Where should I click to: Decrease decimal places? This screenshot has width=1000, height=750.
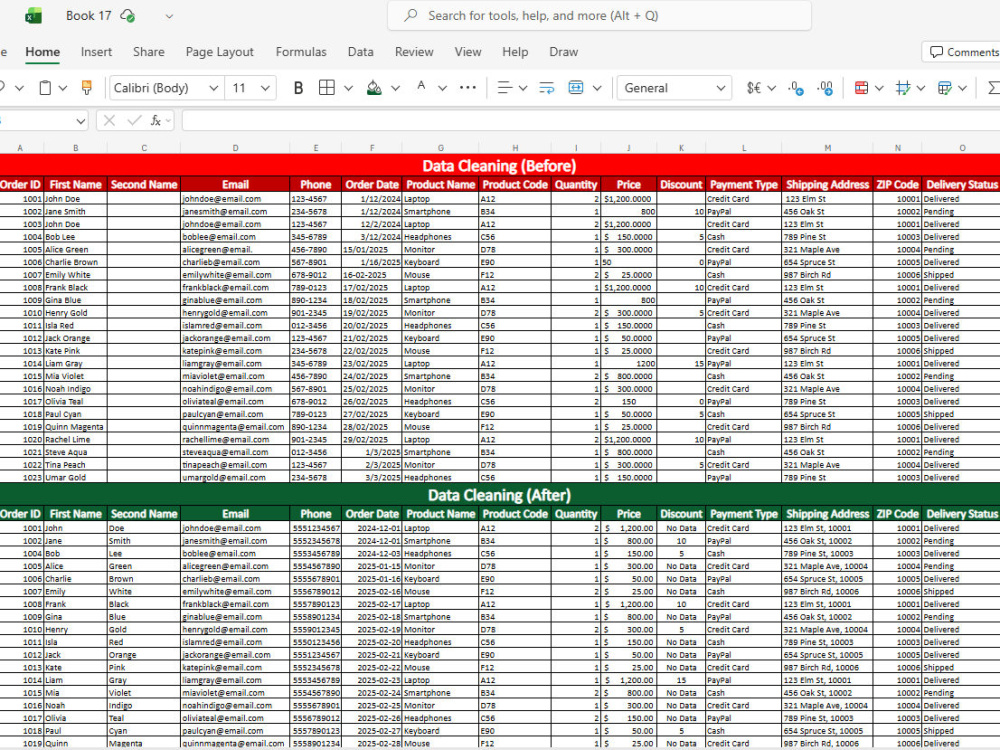tap(796, 88)
